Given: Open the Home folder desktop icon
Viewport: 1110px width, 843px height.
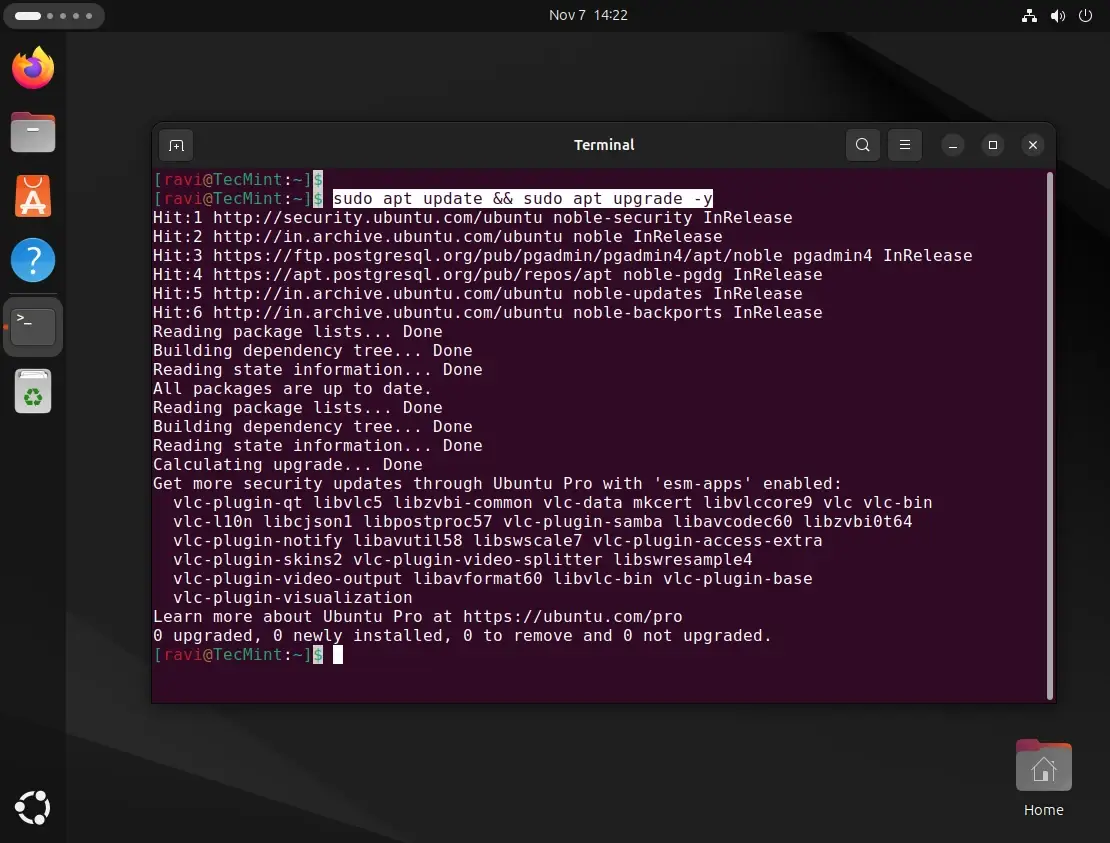Looking at the screenshot, I should tap(1043, 768).
